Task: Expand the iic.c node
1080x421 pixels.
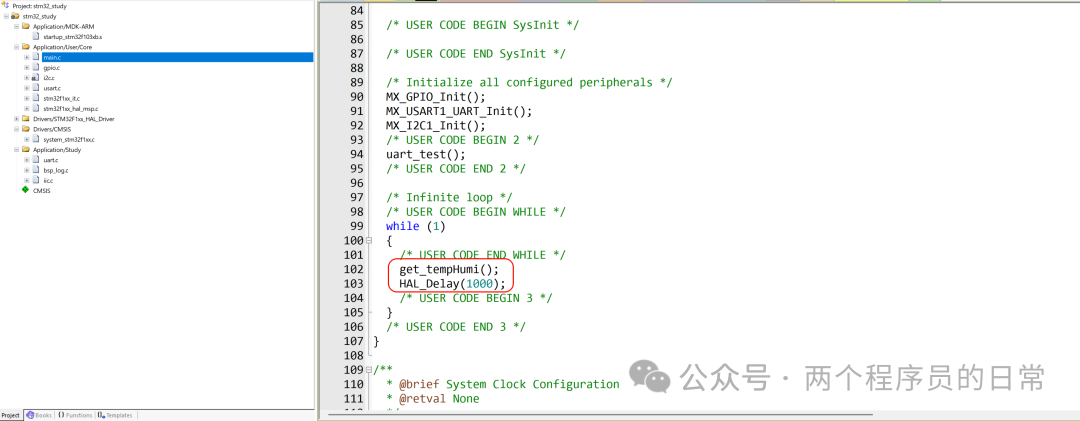Action: [26, 181]
